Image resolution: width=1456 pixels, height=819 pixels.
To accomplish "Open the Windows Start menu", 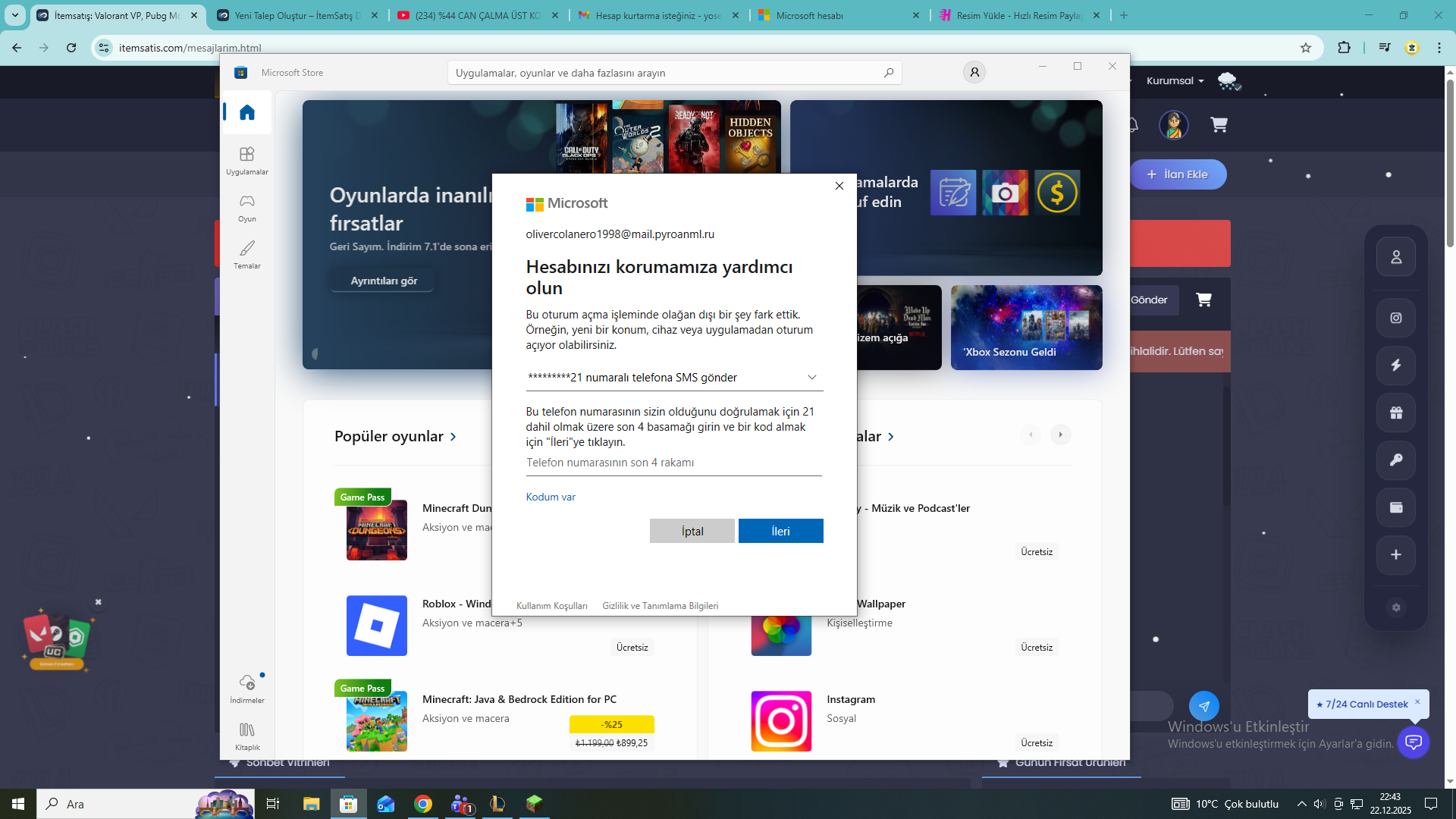I will tap(18, 804).
